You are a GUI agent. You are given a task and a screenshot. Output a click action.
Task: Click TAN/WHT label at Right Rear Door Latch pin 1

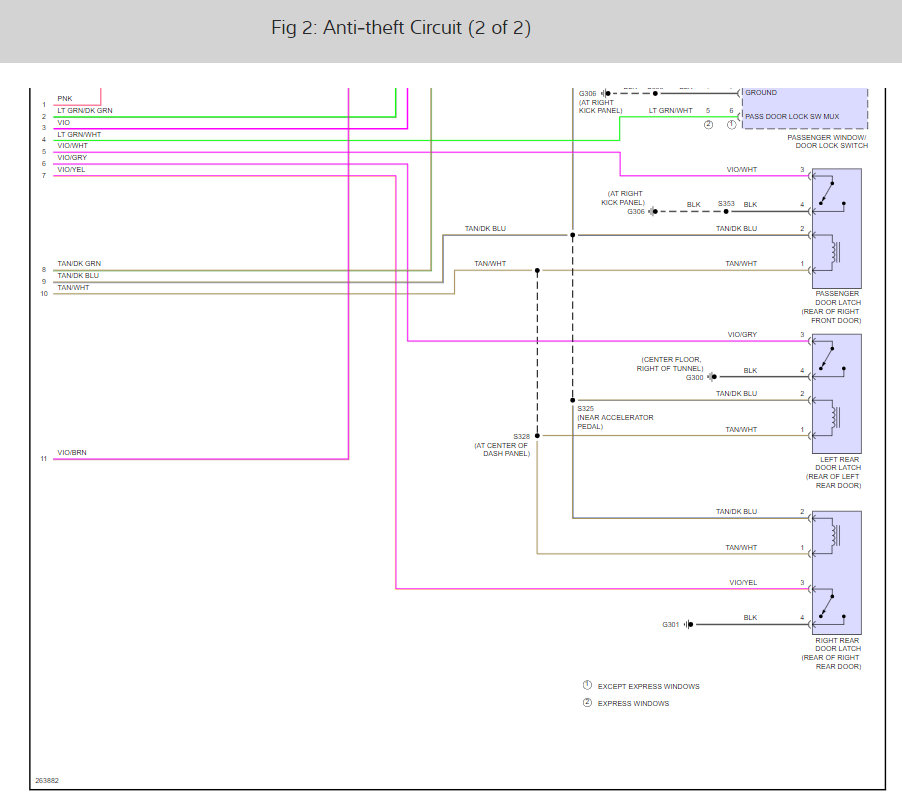[741, 548]
